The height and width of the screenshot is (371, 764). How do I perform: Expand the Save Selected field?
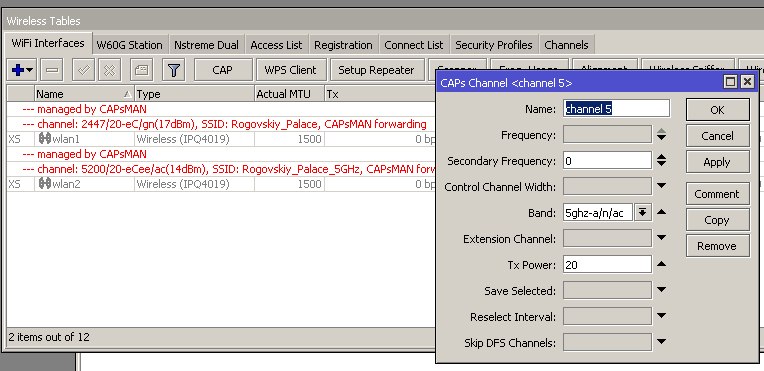[x=661, y=290]
